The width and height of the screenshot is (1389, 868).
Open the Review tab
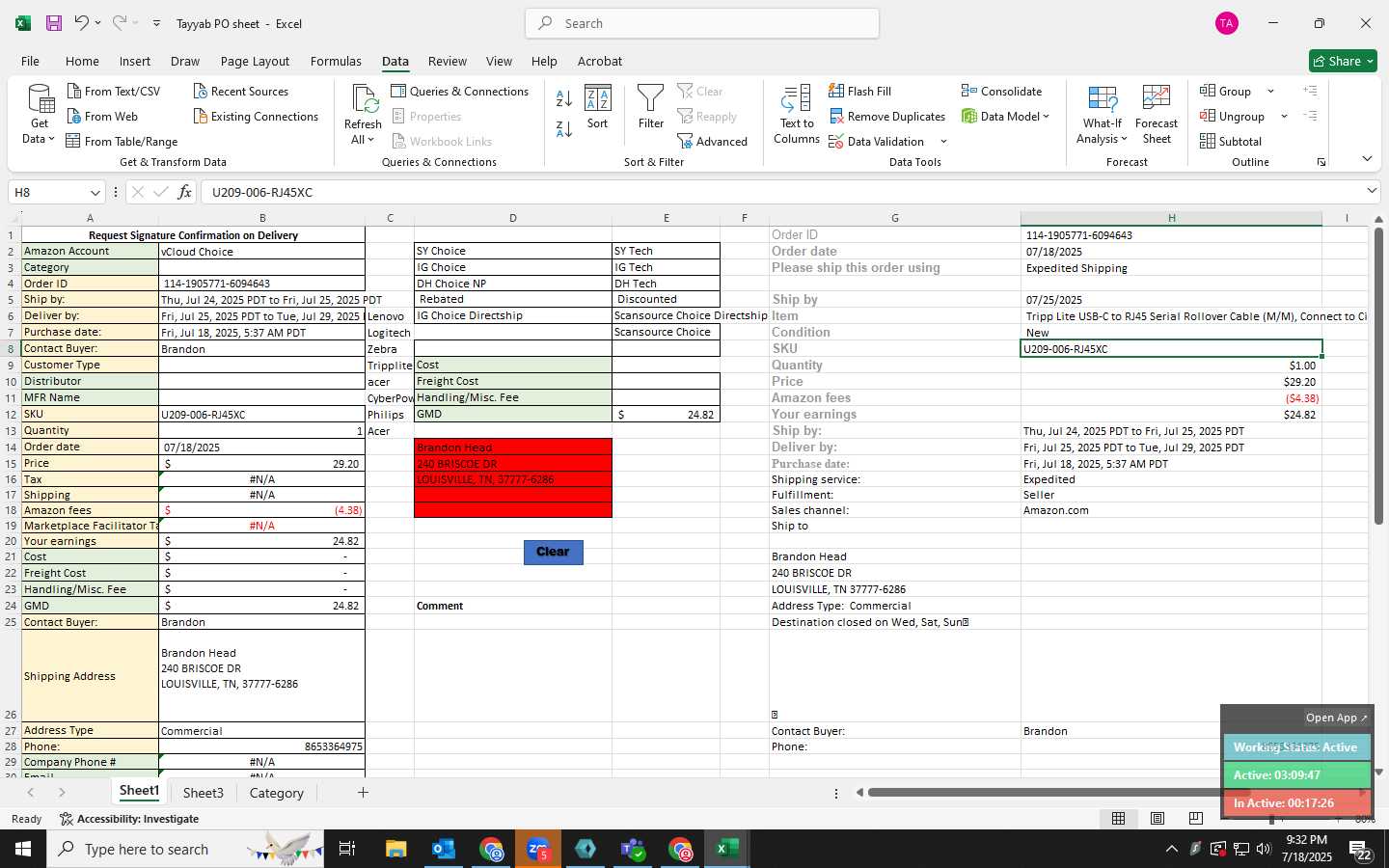pyautogui.click(x=448, y=61)
